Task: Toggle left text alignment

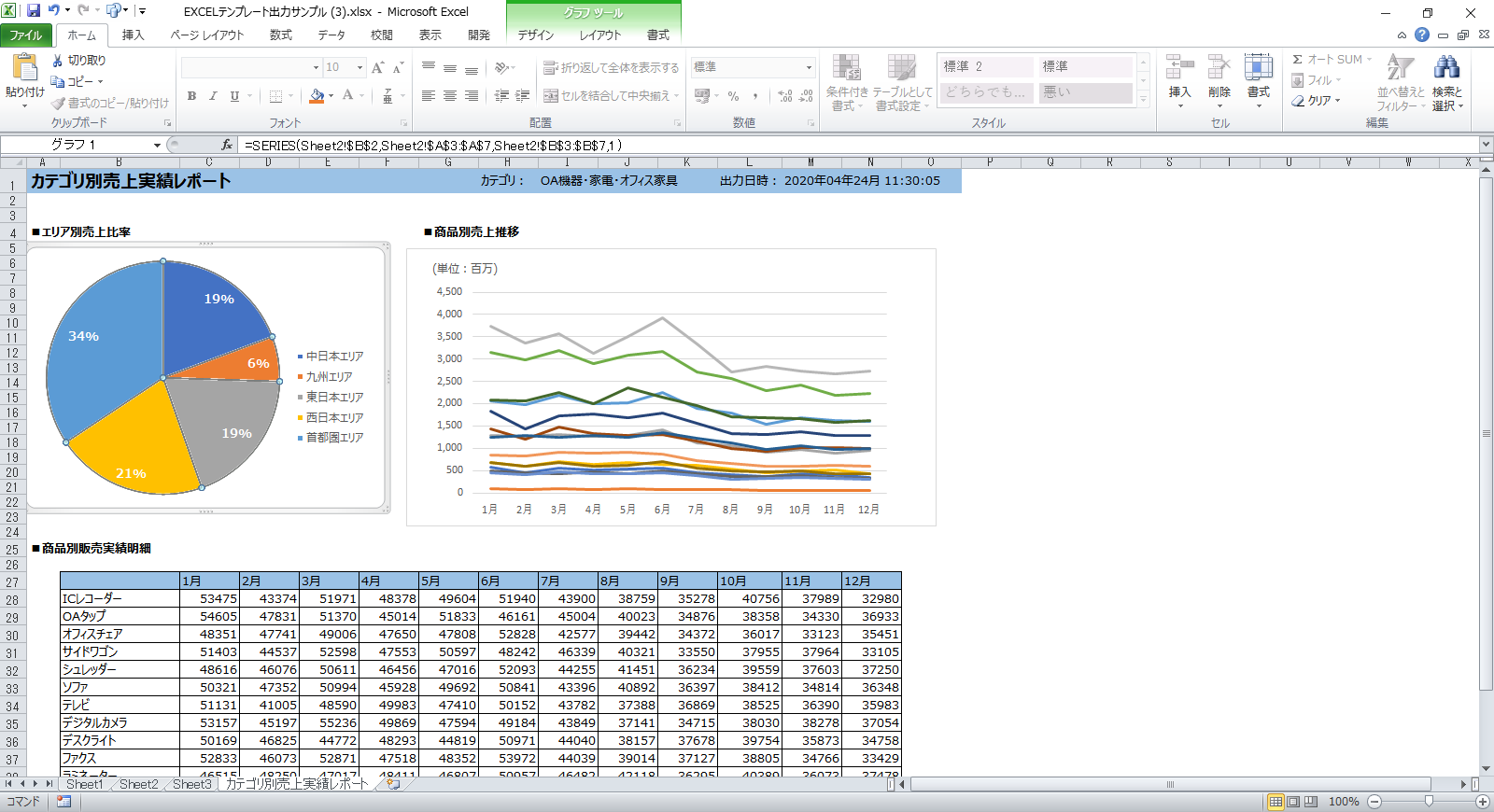Action: click(x=429, y=95)
